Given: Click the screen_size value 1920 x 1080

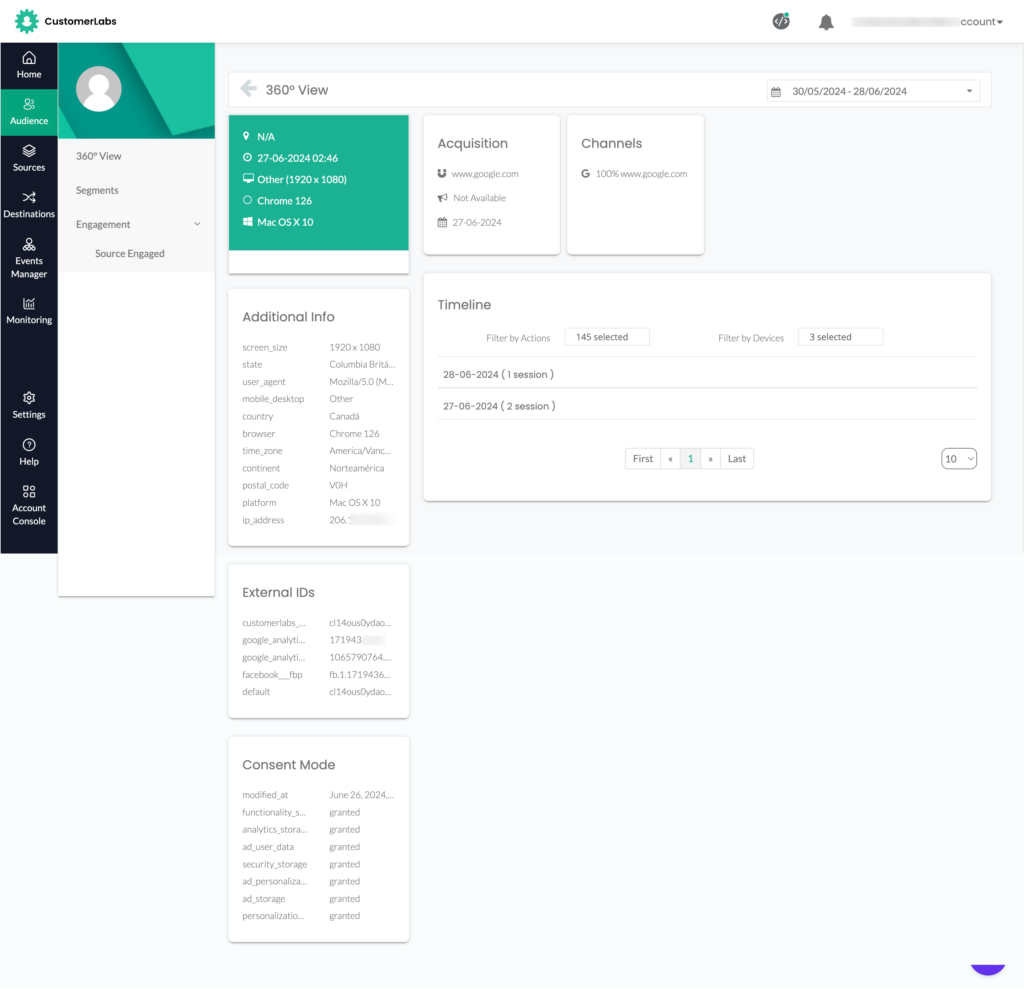Looking at the screenshot, I should (x=355, y=347).
